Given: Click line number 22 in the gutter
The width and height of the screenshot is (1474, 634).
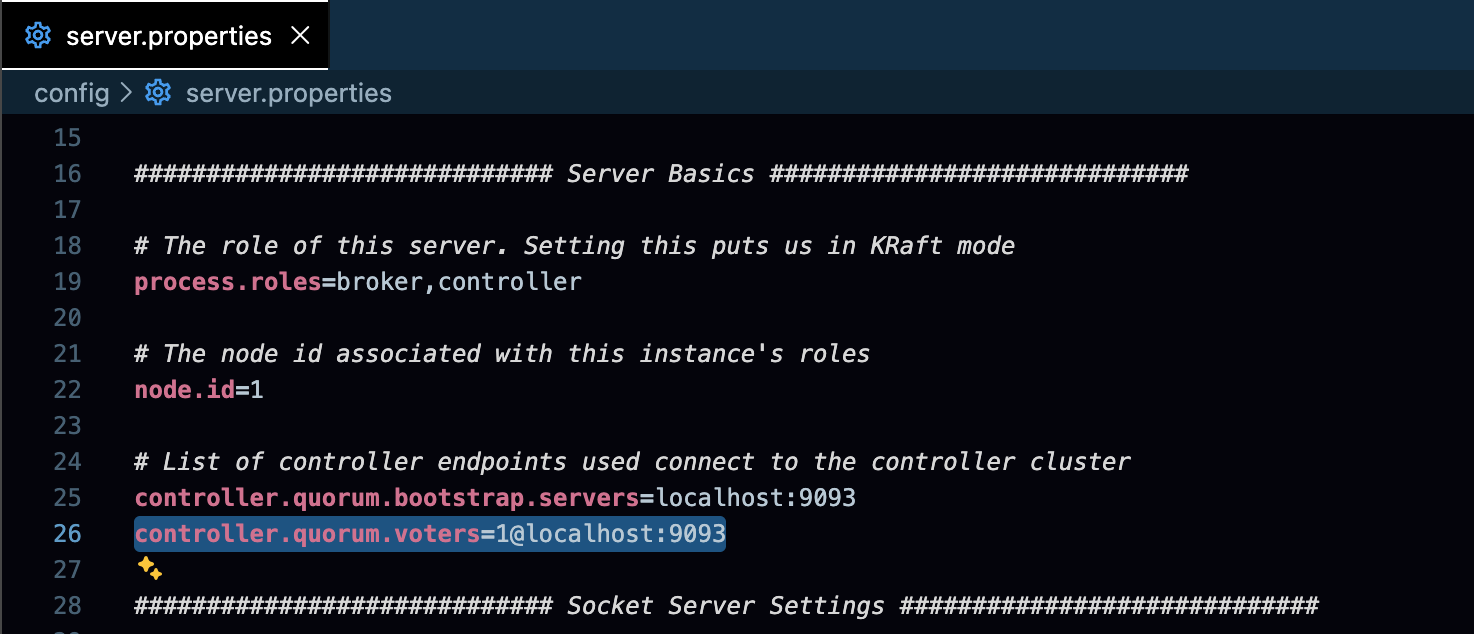Looking at the screenshot, I should point(67,390).
